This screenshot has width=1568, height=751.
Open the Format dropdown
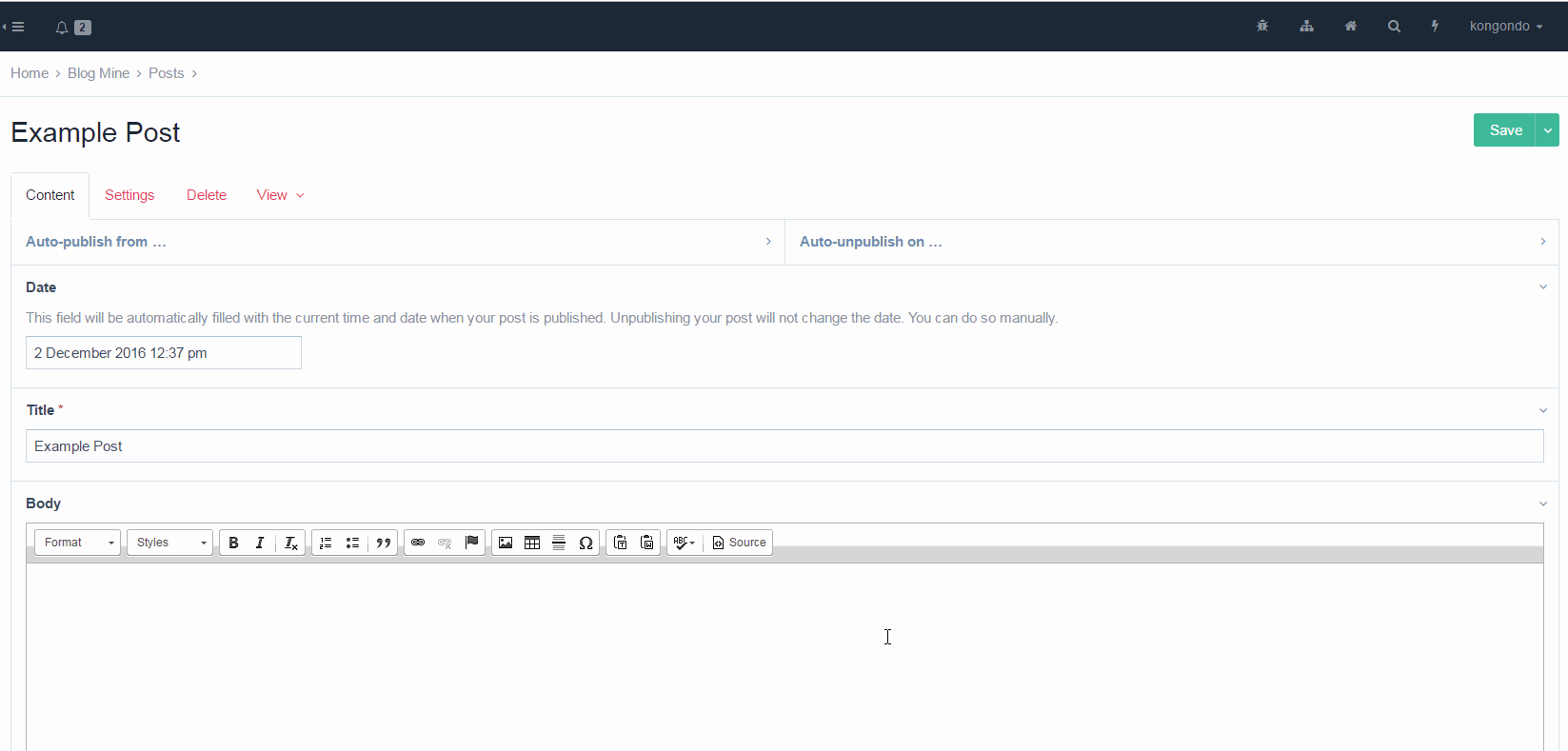(77, 543)
